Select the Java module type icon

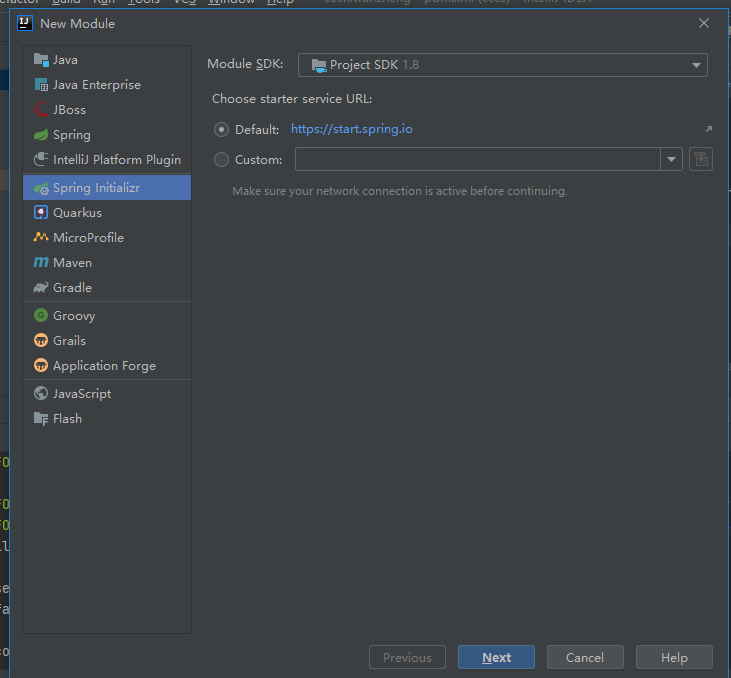[x=41, y=60]
